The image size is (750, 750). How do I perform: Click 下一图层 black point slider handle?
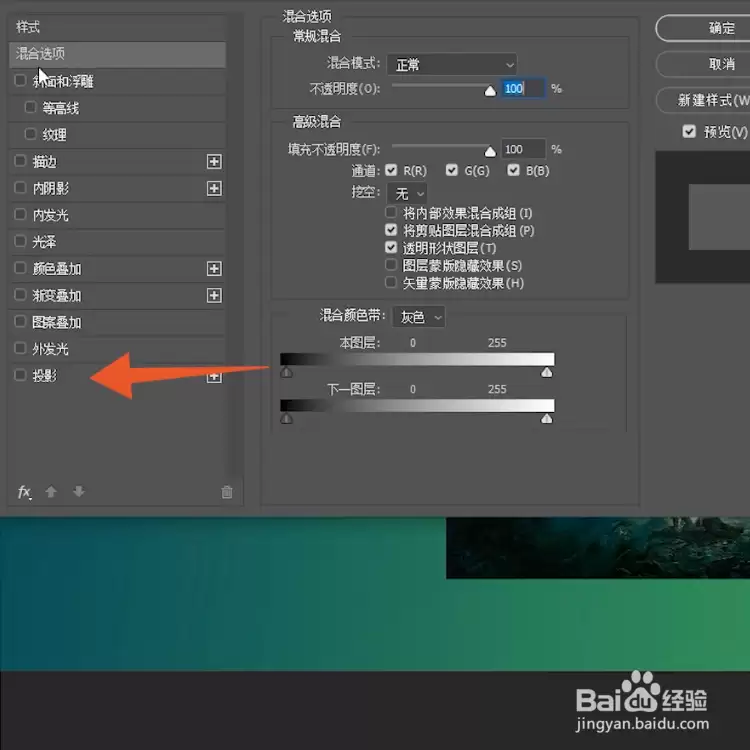pos(287,419)
